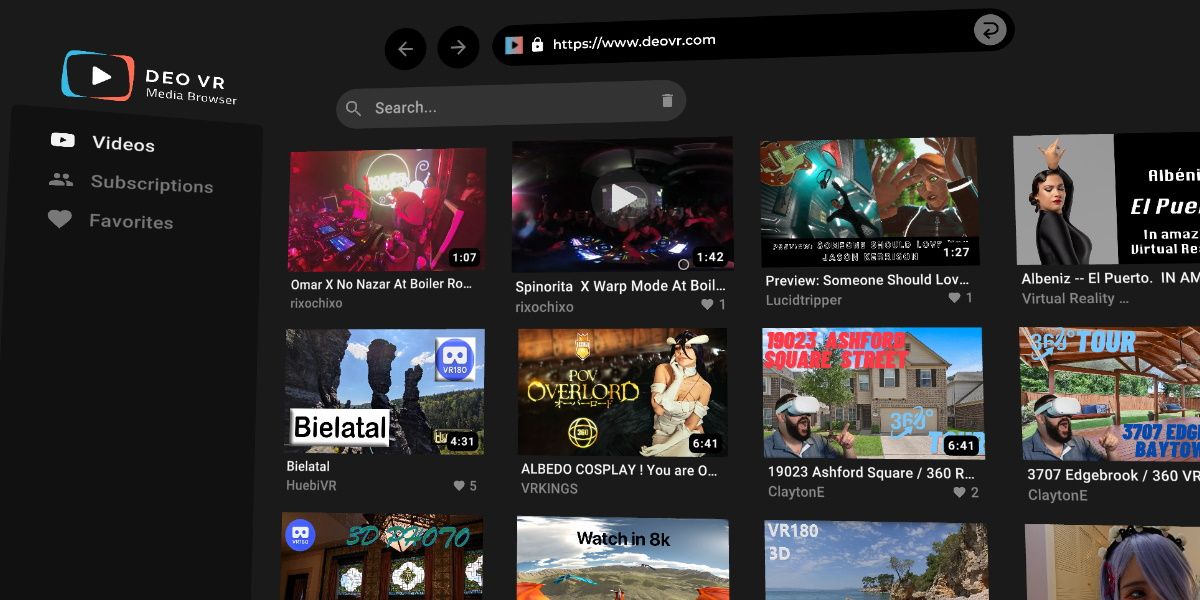Like the Spinorita X Warp Mode video heart
Viewport: 1200px width, 600px height.
[707, 305]
